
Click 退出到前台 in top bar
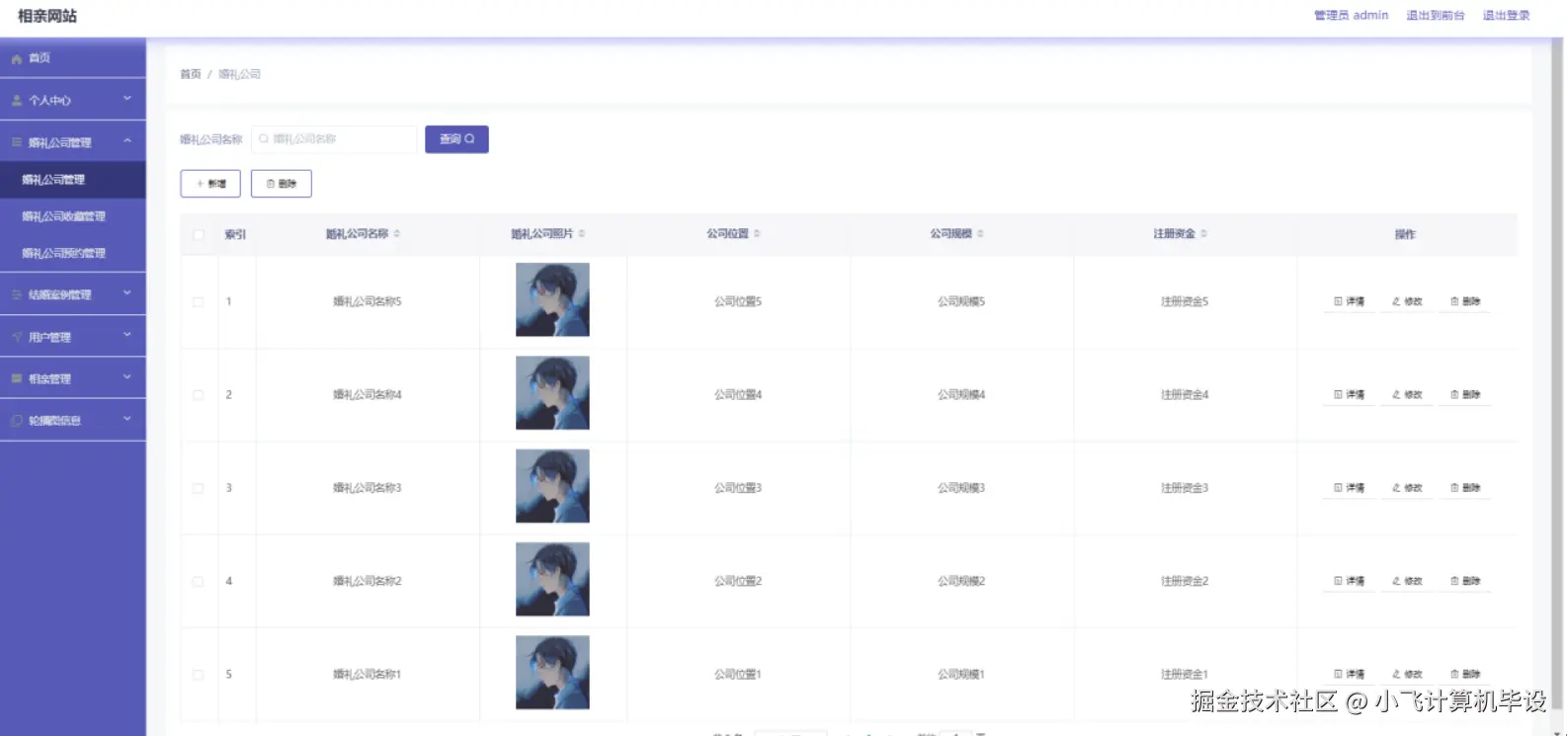pyautogui.click(x=1436, y=16)
